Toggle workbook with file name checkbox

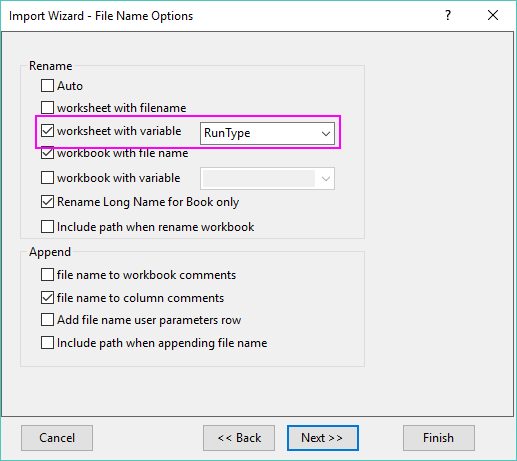point(47,153)
